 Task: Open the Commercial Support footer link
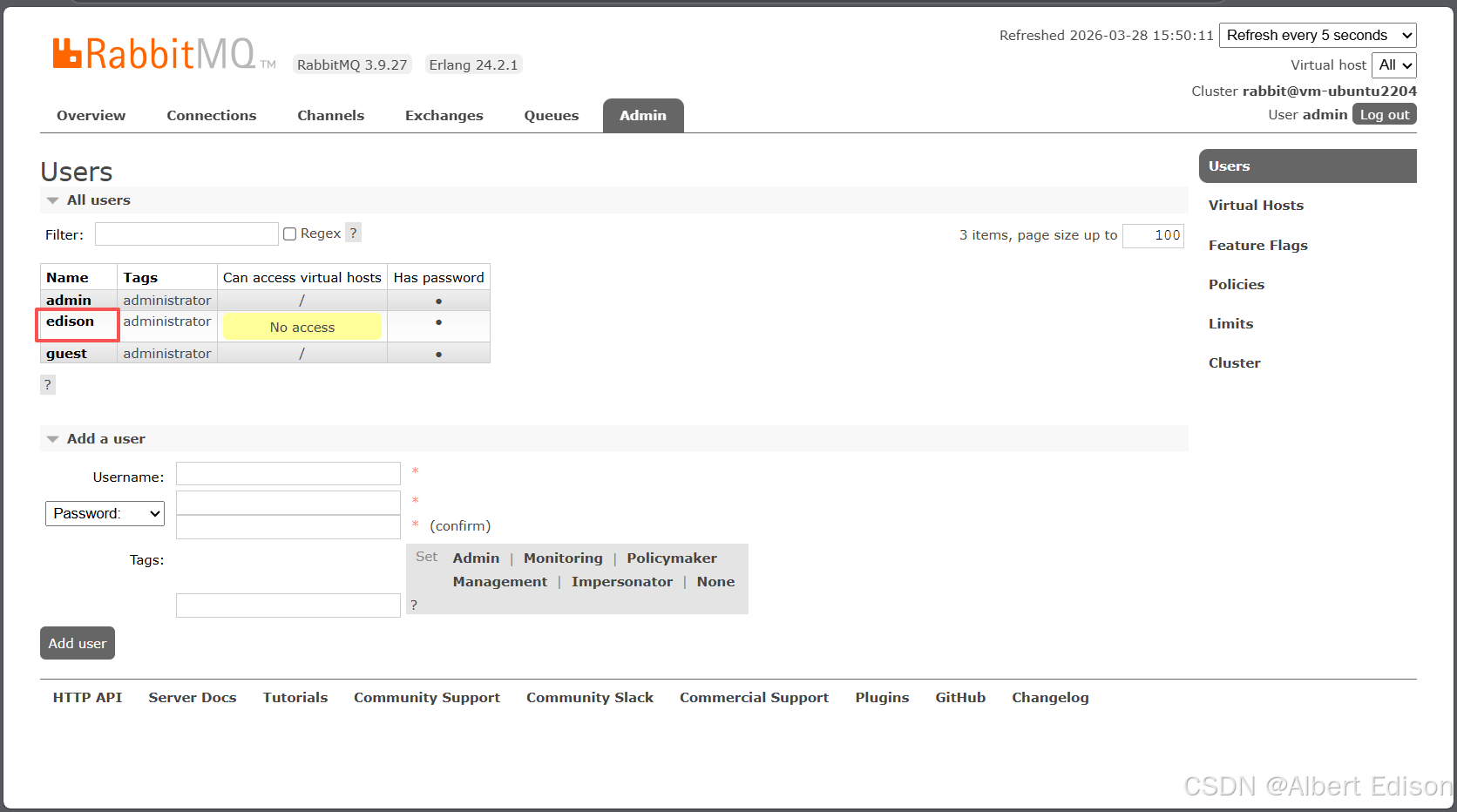pyautogui.click(x=755, y=697)
